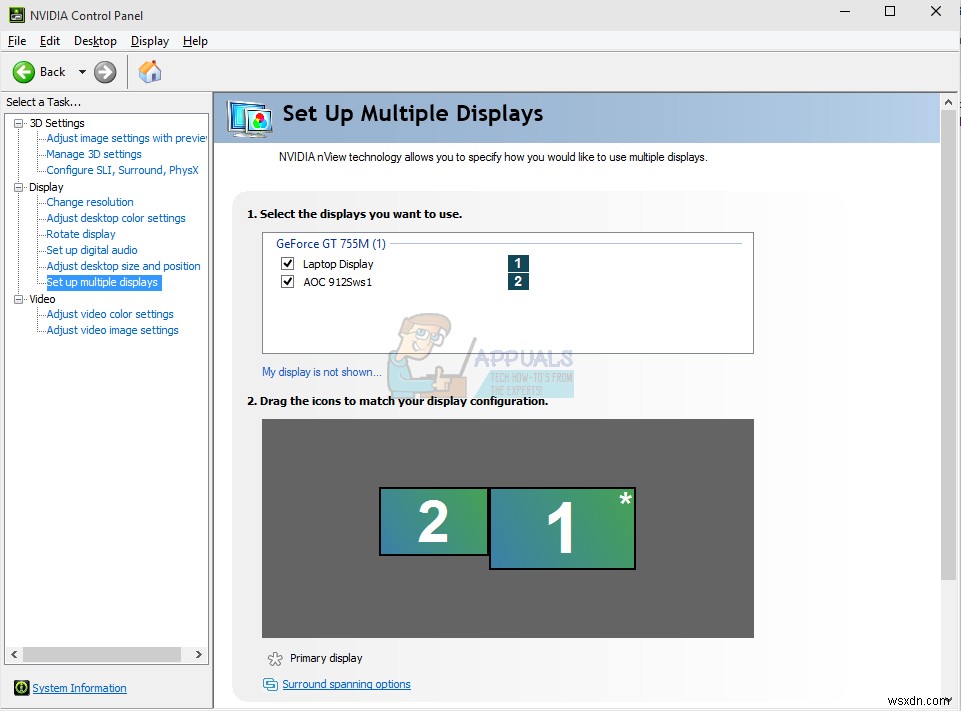Select Adjust desktop size and position
The width and height of the screenshot is (961, 711).
tap(123, 266)
